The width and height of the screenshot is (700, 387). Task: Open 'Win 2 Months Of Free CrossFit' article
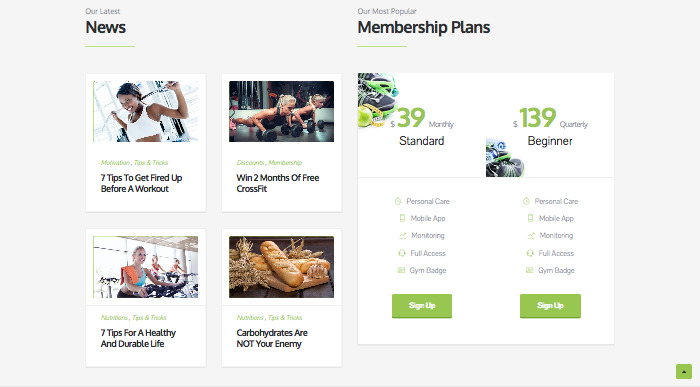tap(278, 183)
